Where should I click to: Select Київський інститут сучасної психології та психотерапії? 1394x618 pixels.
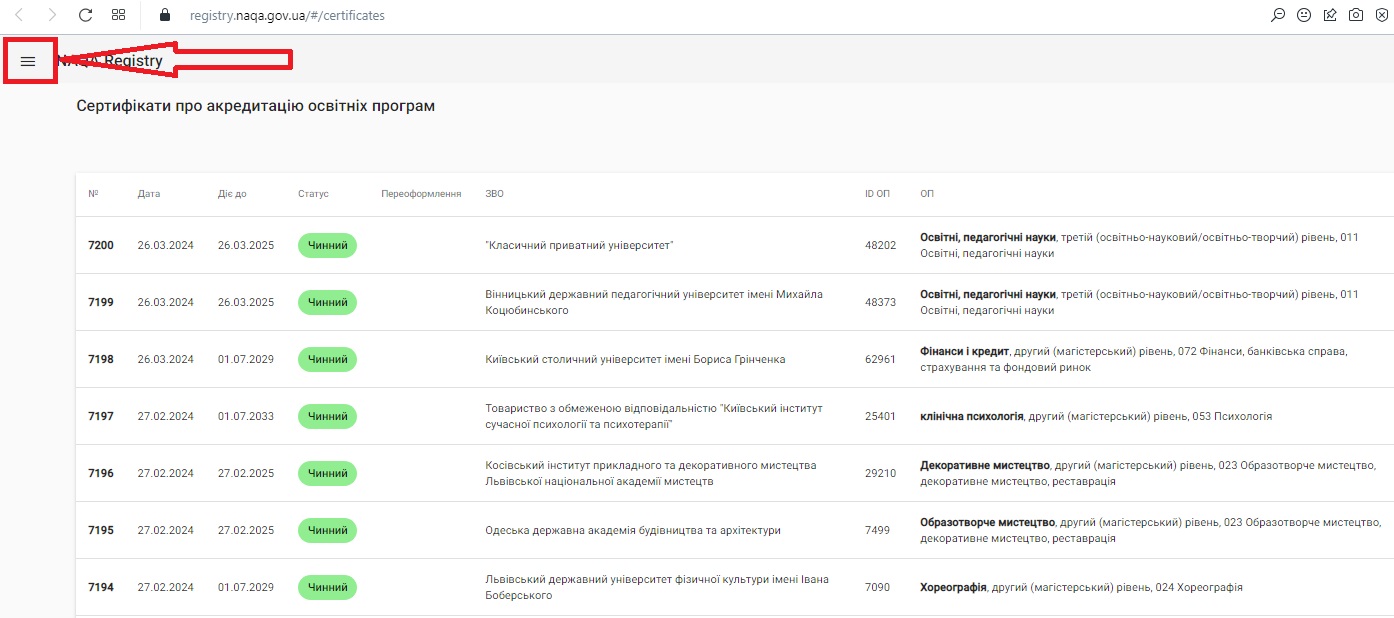click(x=652, y=416)
